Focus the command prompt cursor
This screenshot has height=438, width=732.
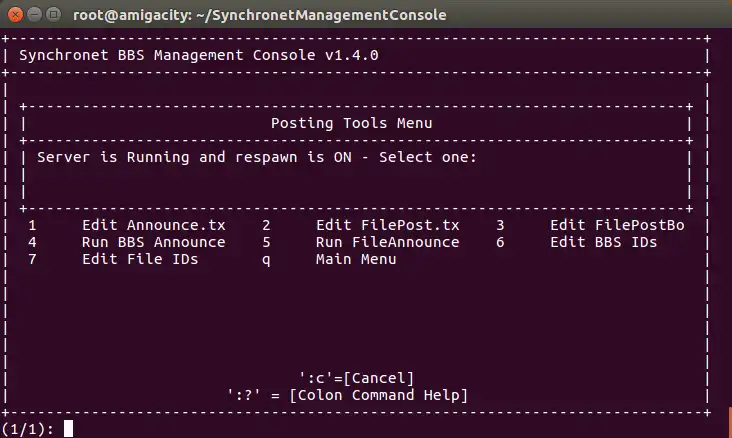coord(69,428)
